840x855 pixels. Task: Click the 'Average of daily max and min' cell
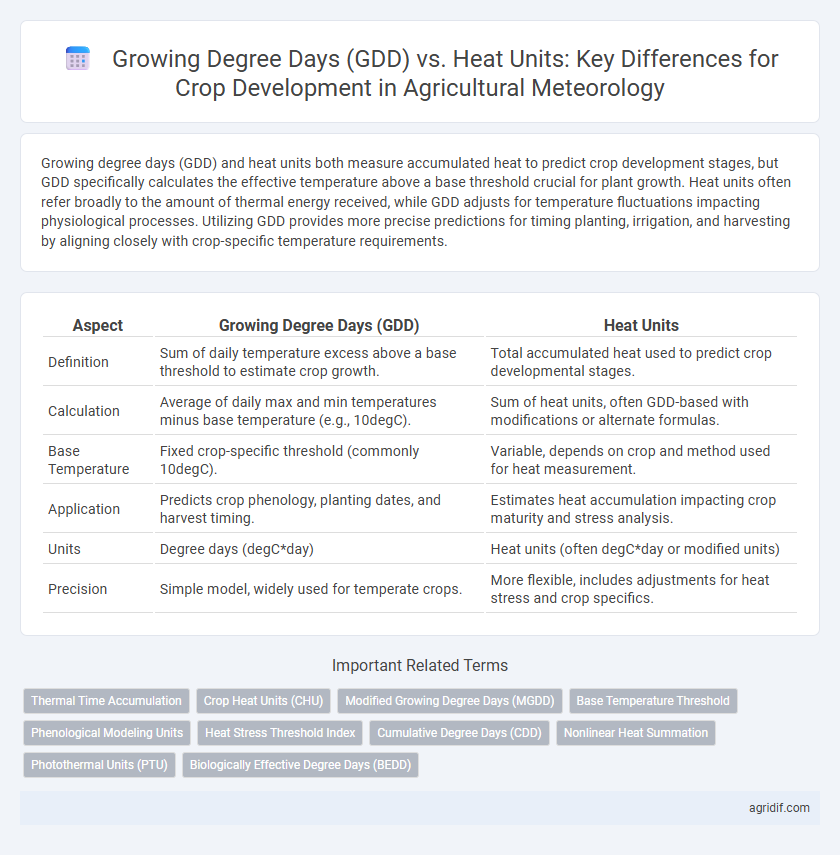(319, 411)
